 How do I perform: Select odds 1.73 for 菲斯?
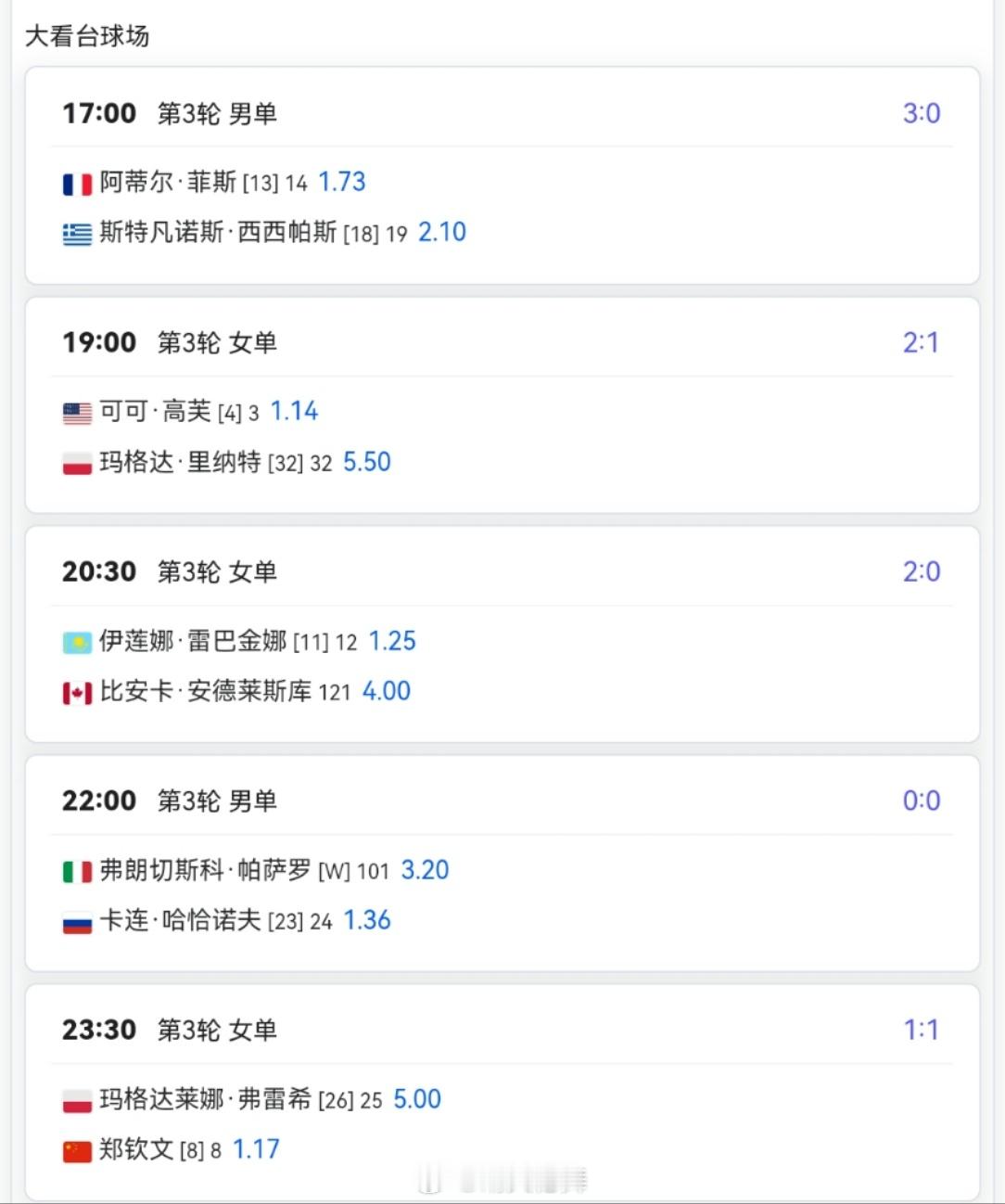point(342,182)
